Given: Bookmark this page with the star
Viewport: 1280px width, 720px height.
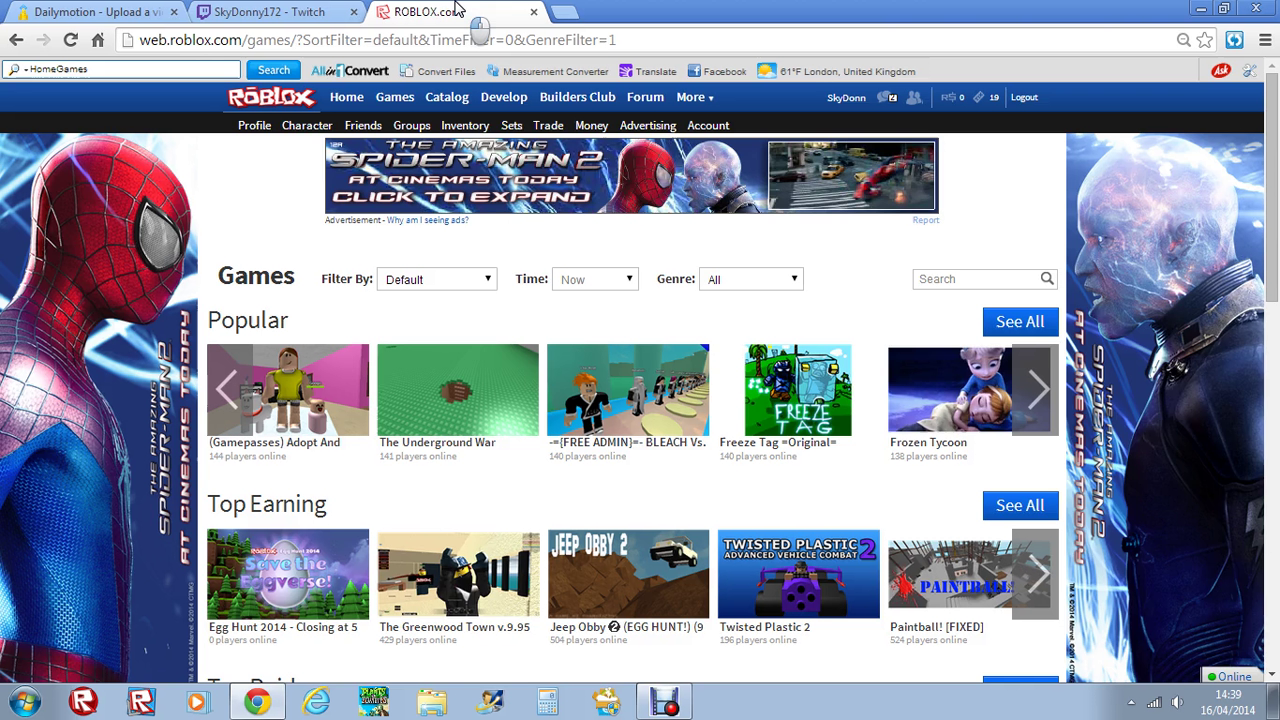Looking at the screenshot, I should [1205, 40].
